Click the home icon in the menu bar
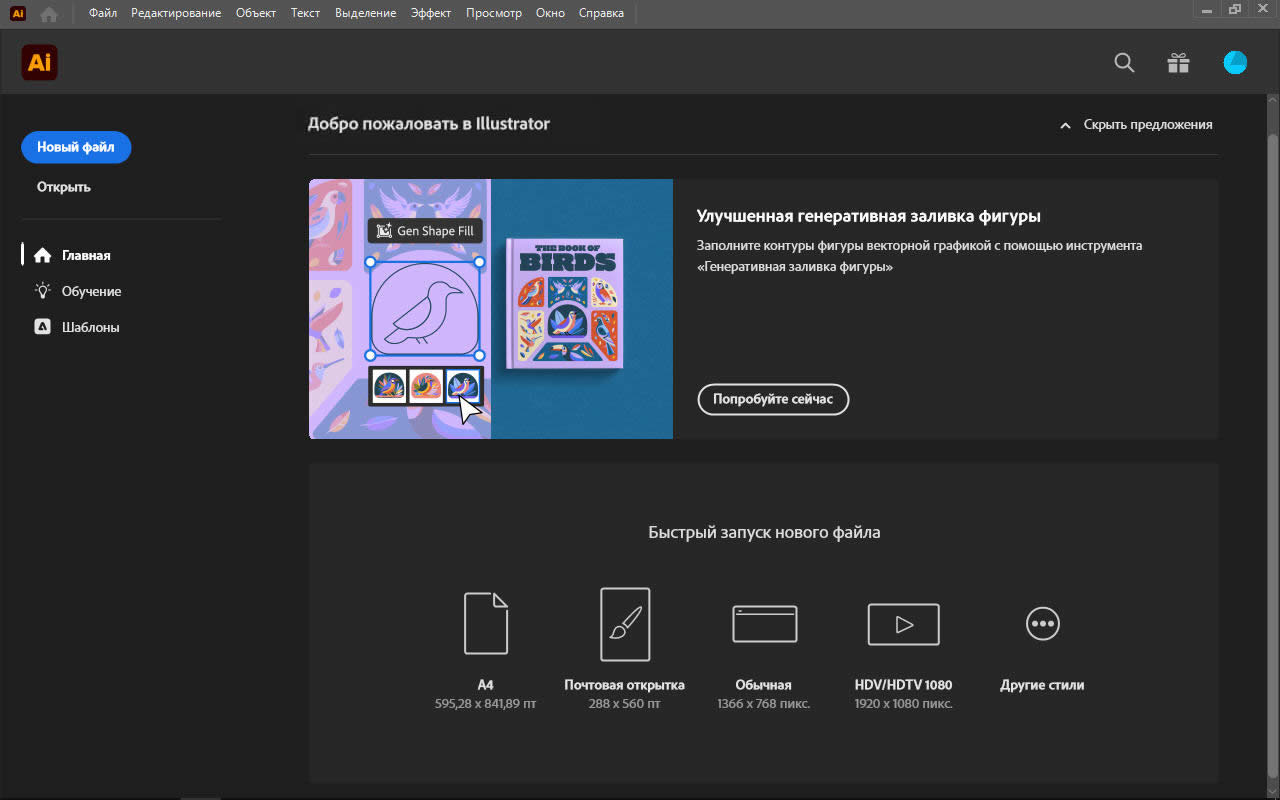This screenshot has width=1280, height=800. (48, 14)
